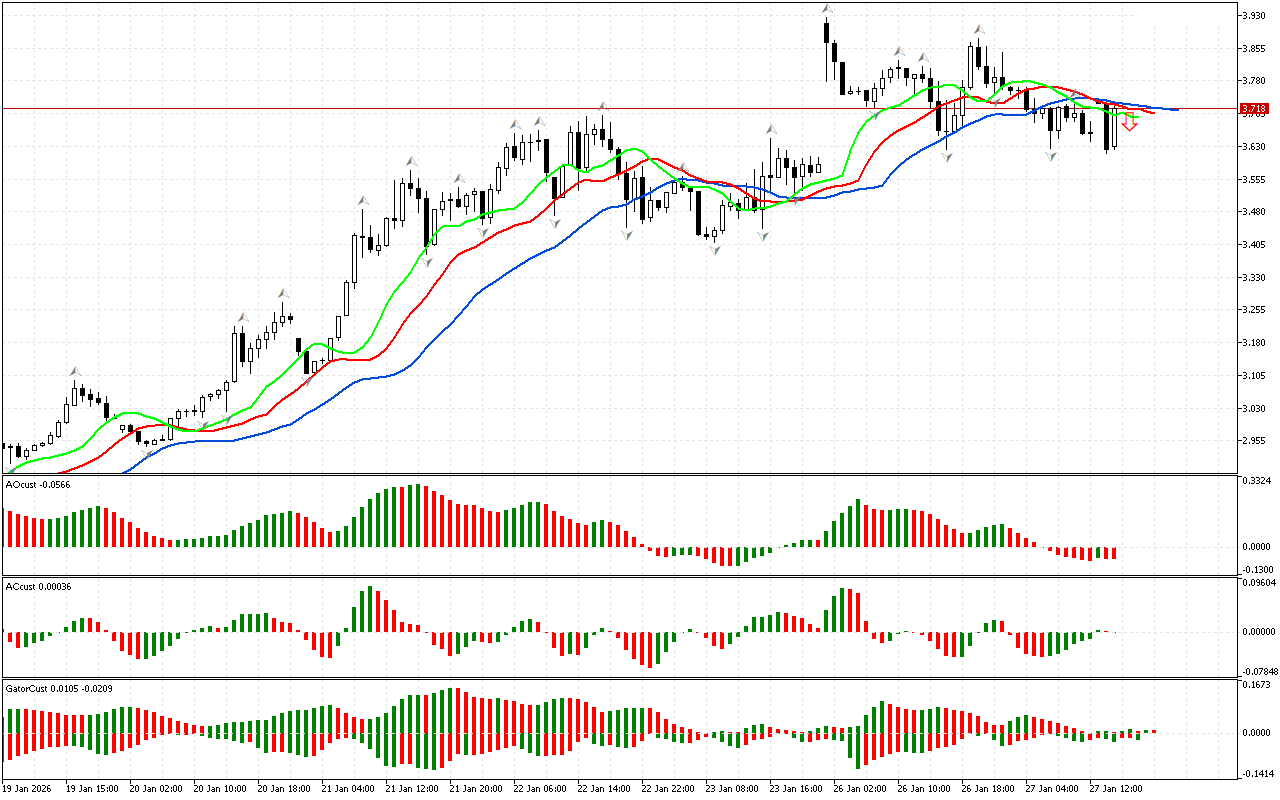Click the fractal arrow above the highest candle
1280x800 pixels.
[827, 9]
